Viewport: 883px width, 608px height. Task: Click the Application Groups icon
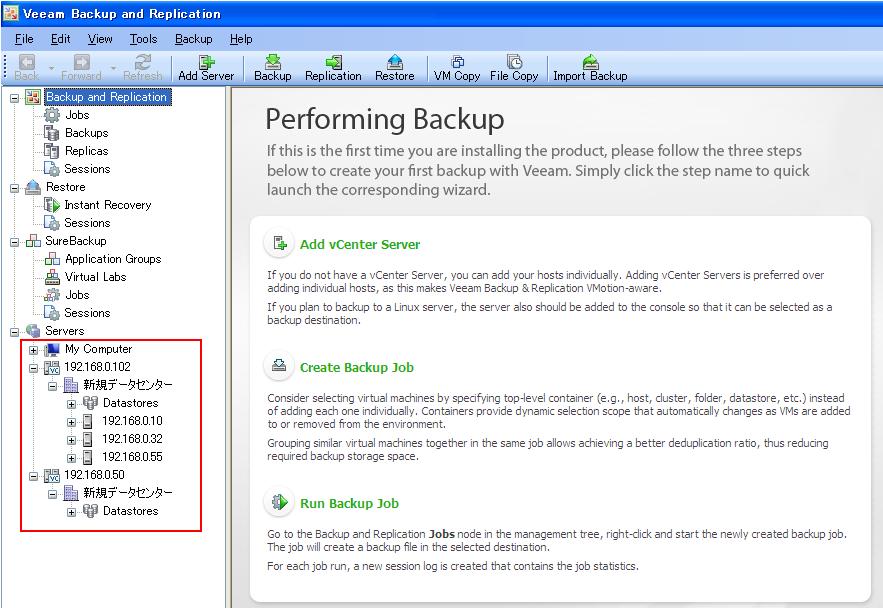[52, 259]
